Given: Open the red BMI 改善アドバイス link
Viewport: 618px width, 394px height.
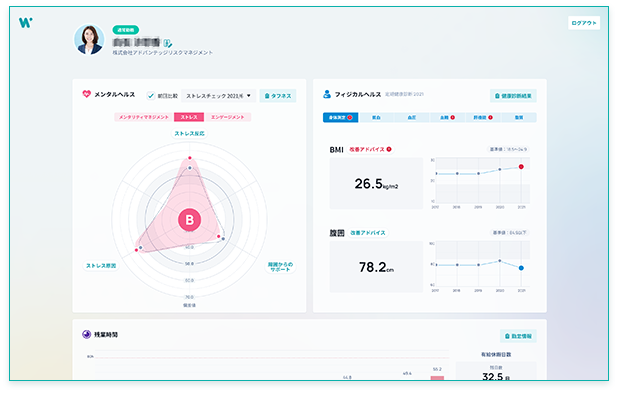Looking at the screenshot, I should click(x=370, y=149).
